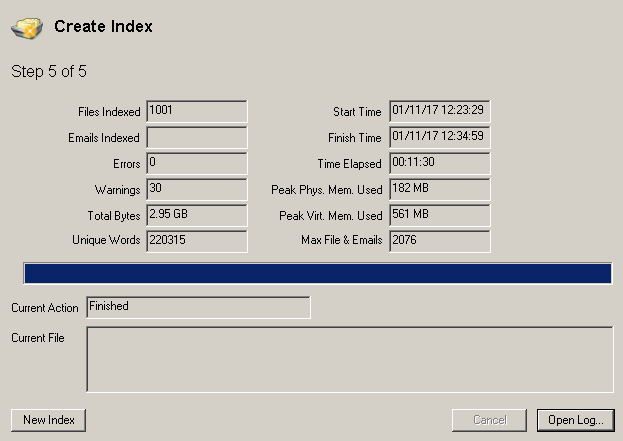This screenshot has width=623, height=441.
Task: Click inside the empty Current File box
Action: [x=349, y=360]
